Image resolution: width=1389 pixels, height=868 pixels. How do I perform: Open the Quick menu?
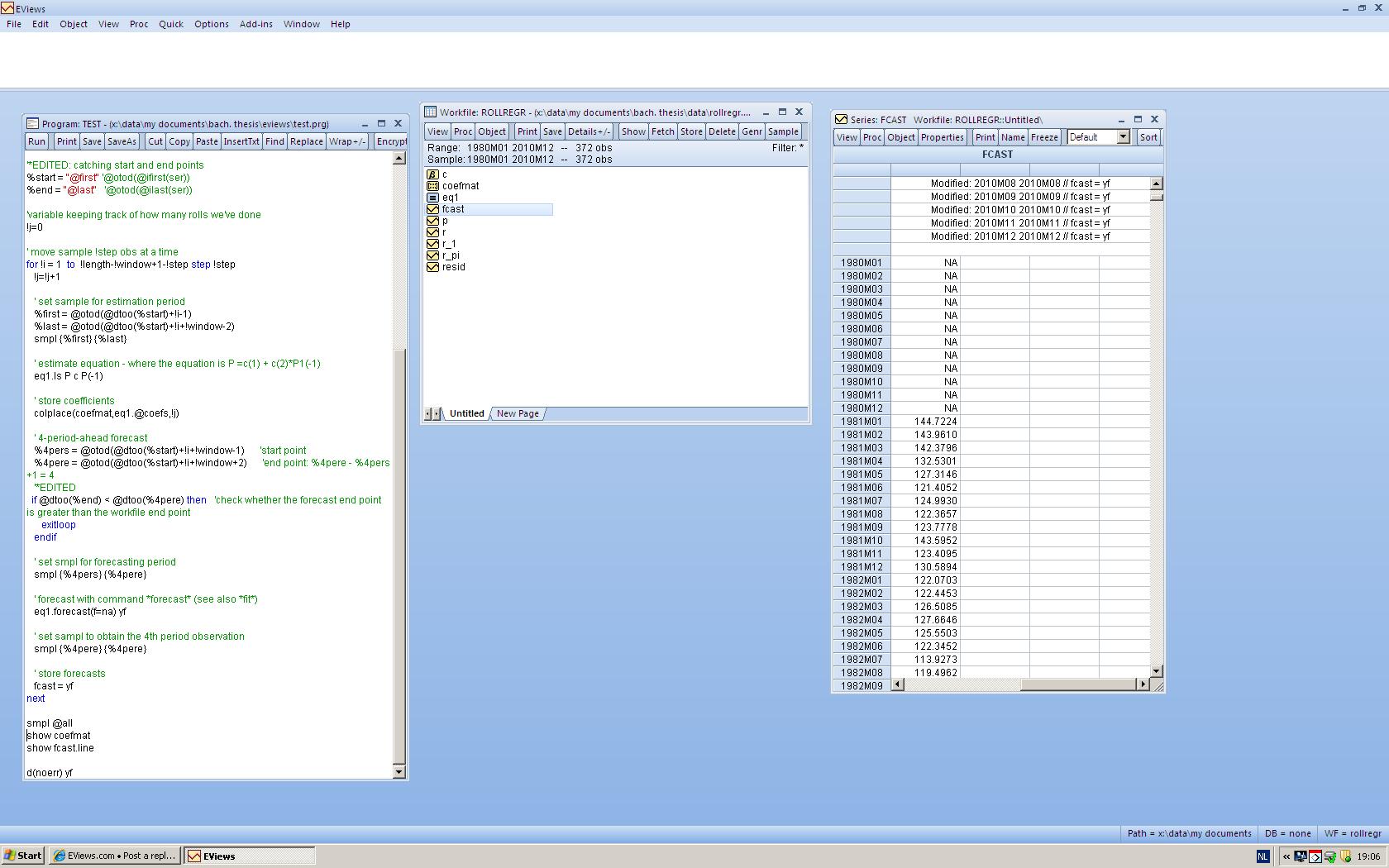tap(170, 24)
